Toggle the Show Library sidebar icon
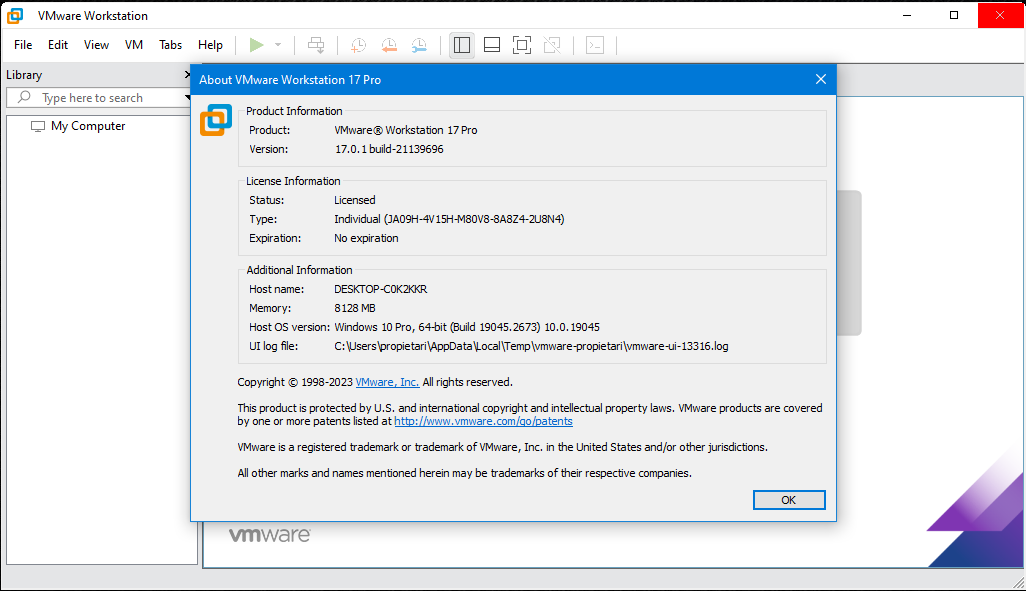 462,45
